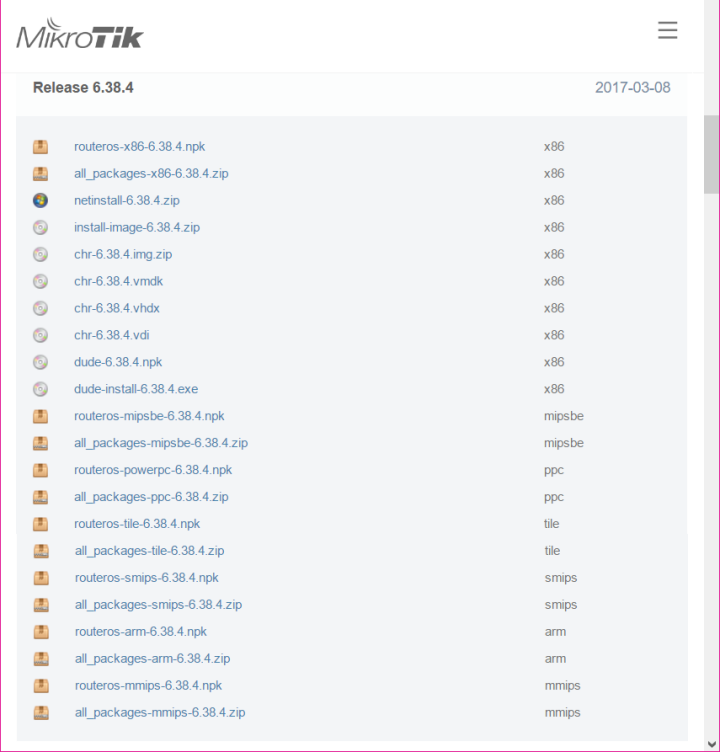Select the release date 2017-03-08
This screenshot has height=752, width=720.
tap(632, 87)
